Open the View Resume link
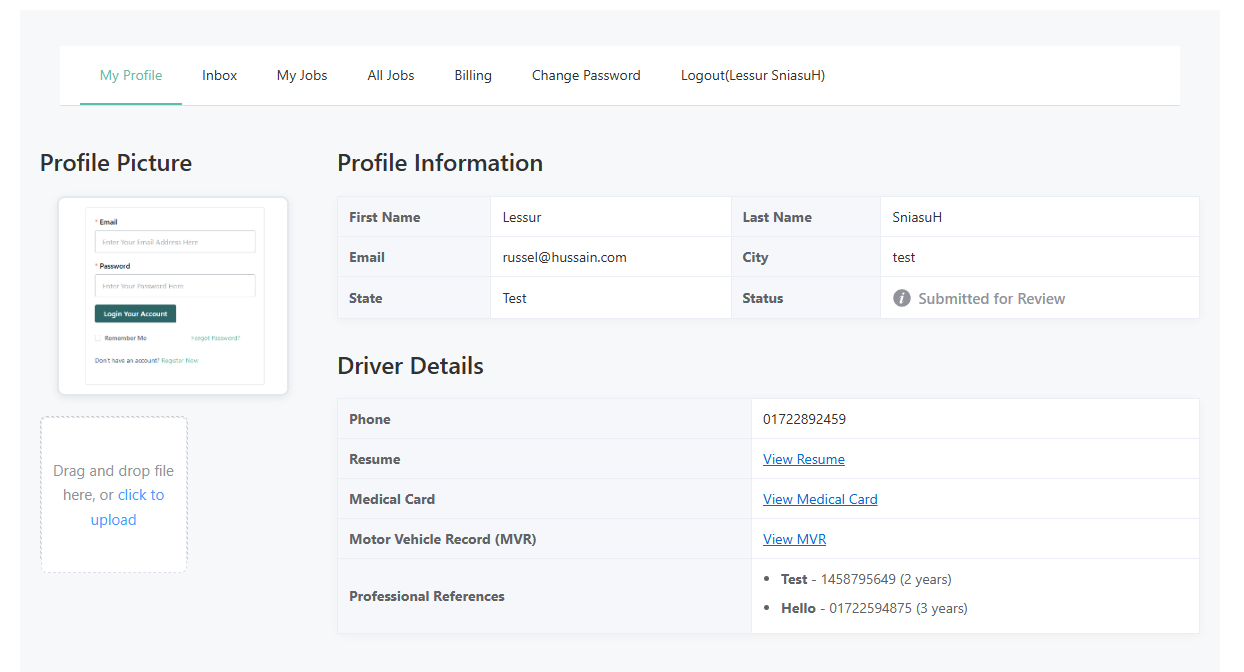The width and height of the screenshot is (1244, 672). click(803, 459)
